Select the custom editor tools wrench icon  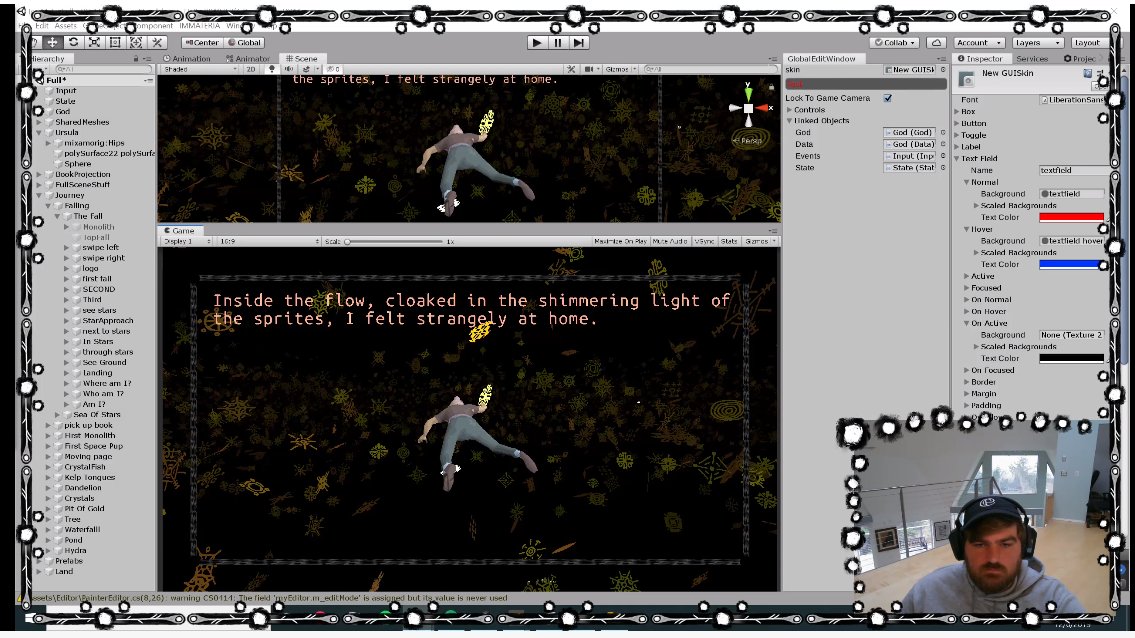(157, 43)
